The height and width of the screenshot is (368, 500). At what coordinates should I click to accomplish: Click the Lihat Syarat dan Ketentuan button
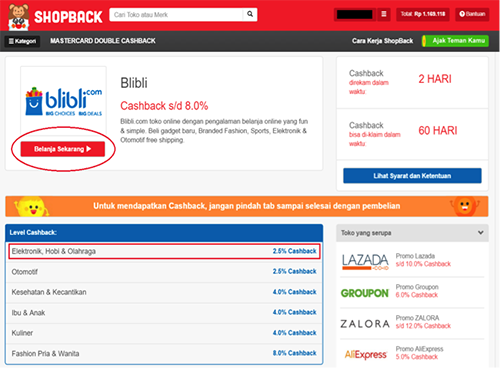tap(412, 176)
